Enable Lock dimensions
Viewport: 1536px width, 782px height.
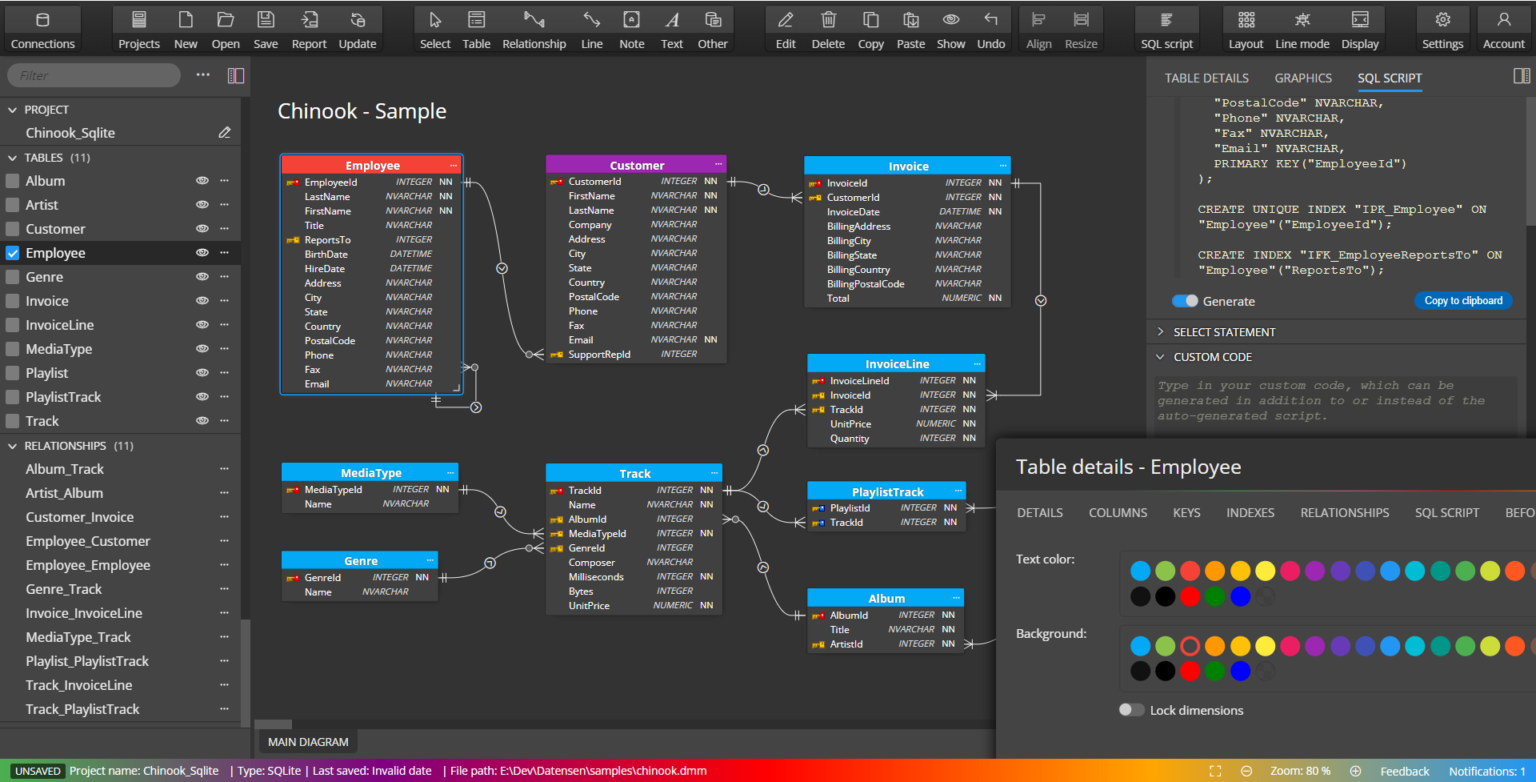tap(1132, 710)
